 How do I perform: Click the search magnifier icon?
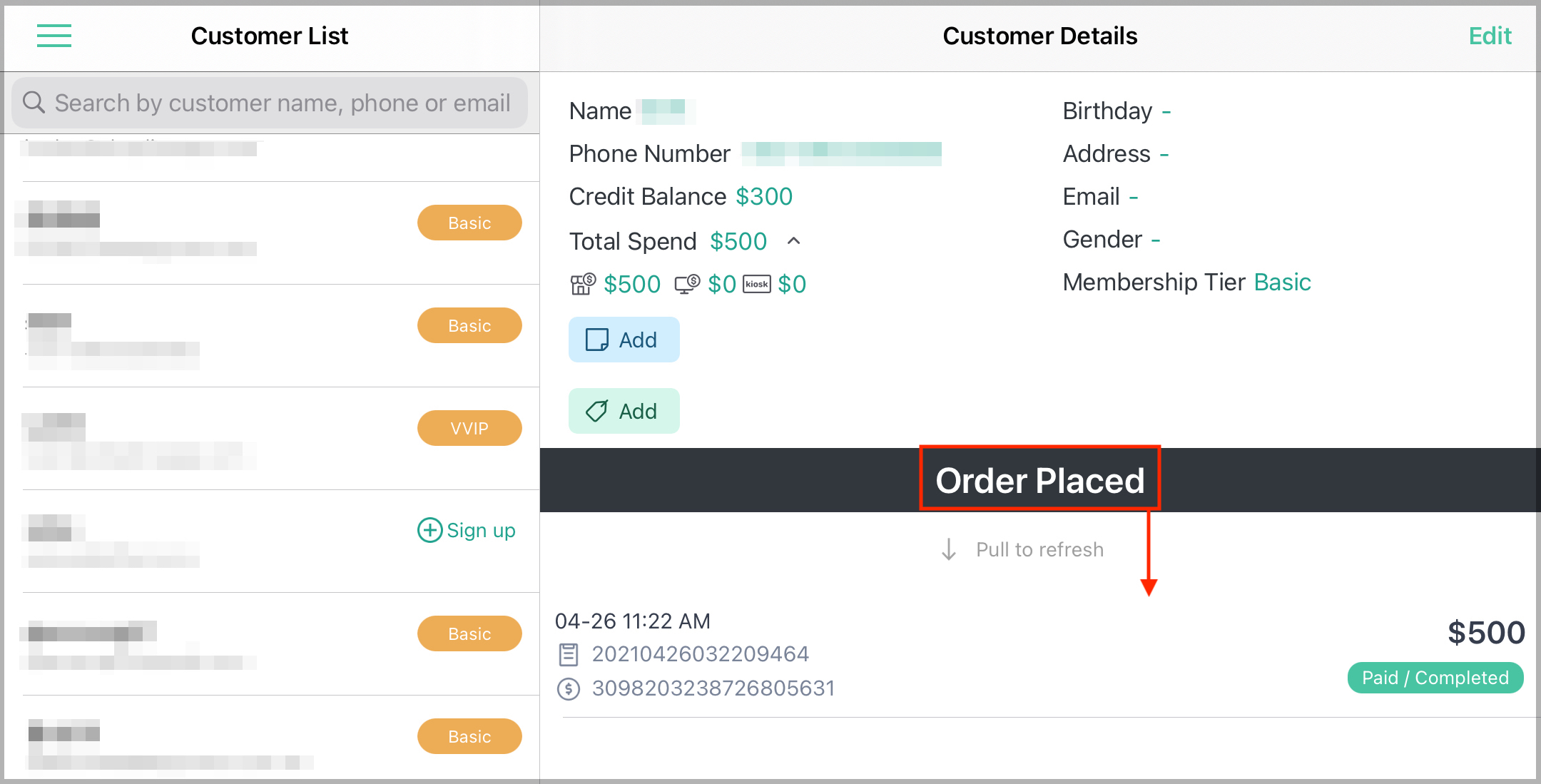(34, 102)
